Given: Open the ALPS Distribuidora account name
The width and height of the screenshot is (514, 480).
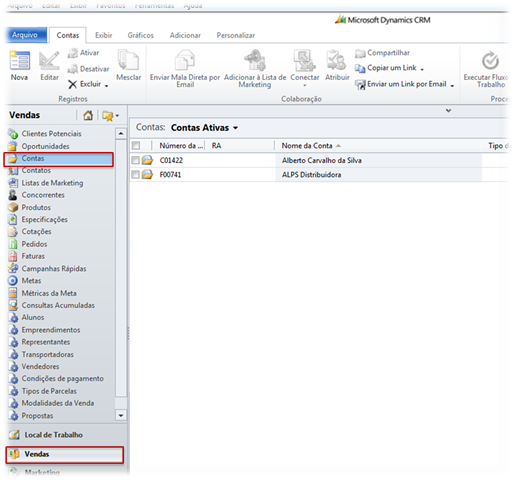Looking at the screenshot, I should tap(311, 175).
